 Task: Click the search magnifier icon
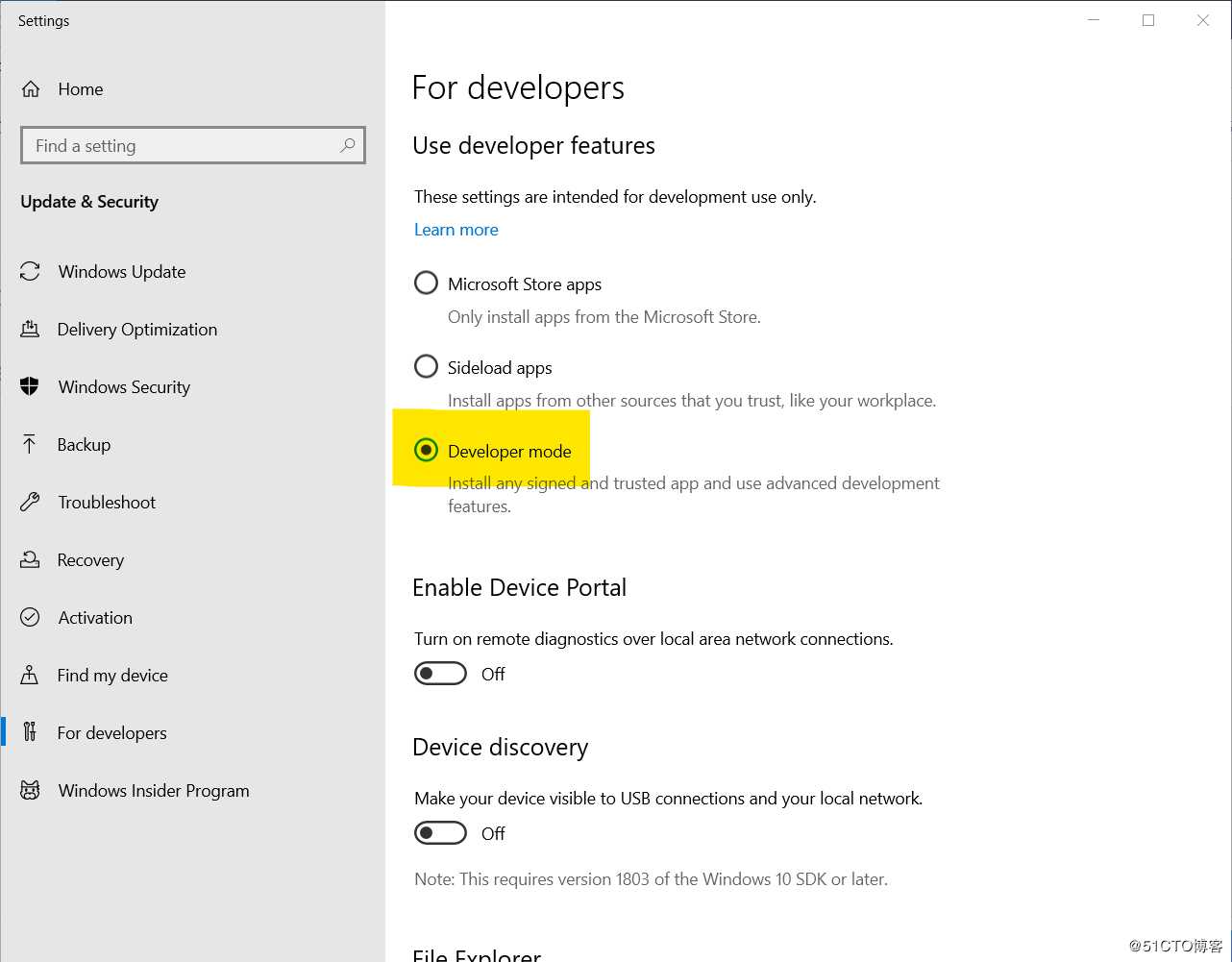tap(347, 145)
